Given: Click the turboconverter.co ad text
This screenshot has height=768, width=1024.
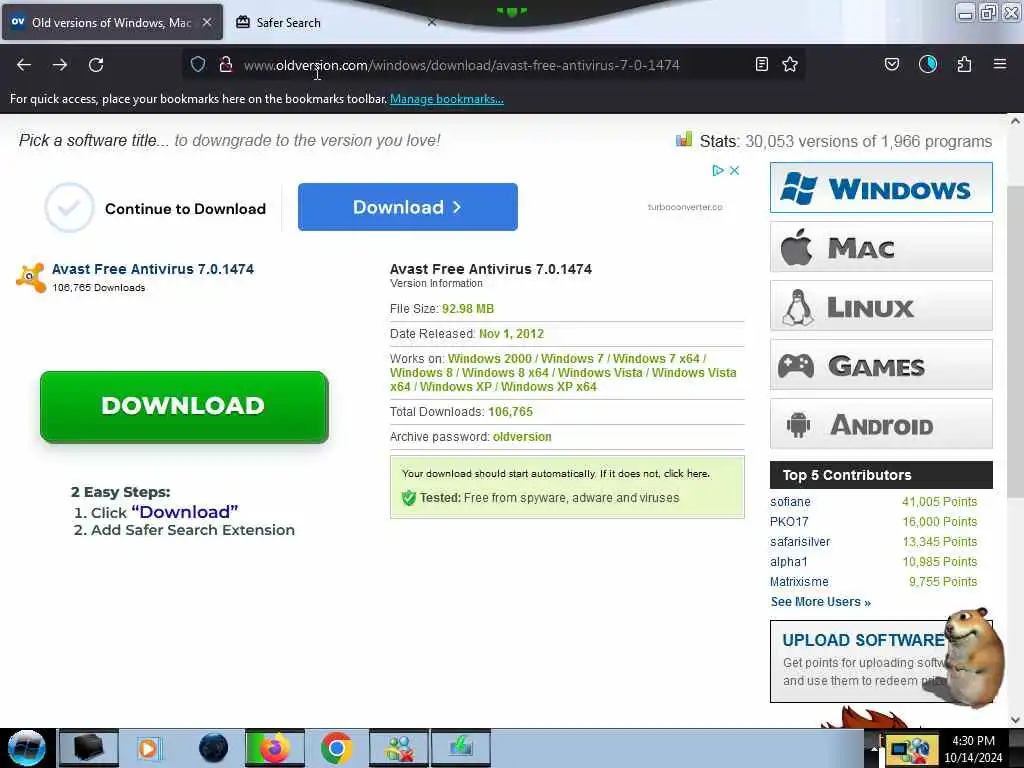Looking at the screenshot, I should click(685, 207).
